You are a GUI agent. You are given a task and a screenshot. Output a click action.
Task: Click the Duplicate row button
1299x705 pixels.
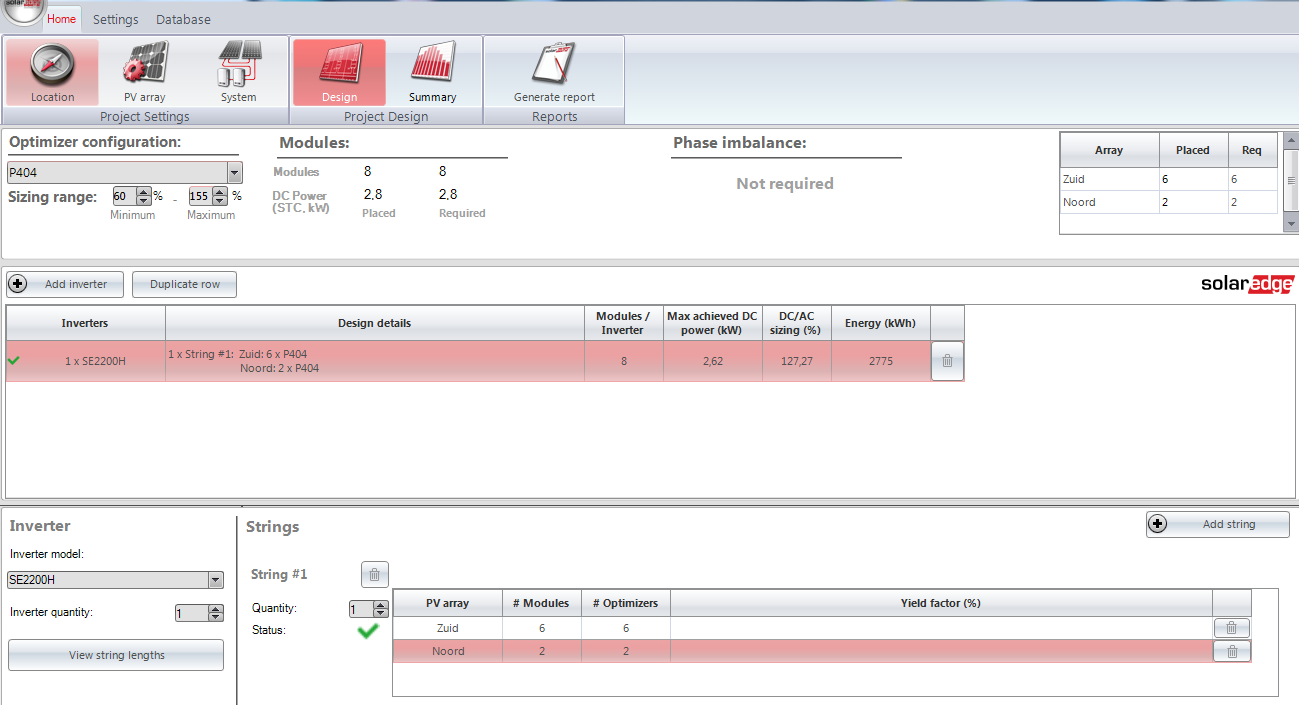[185, 284]
